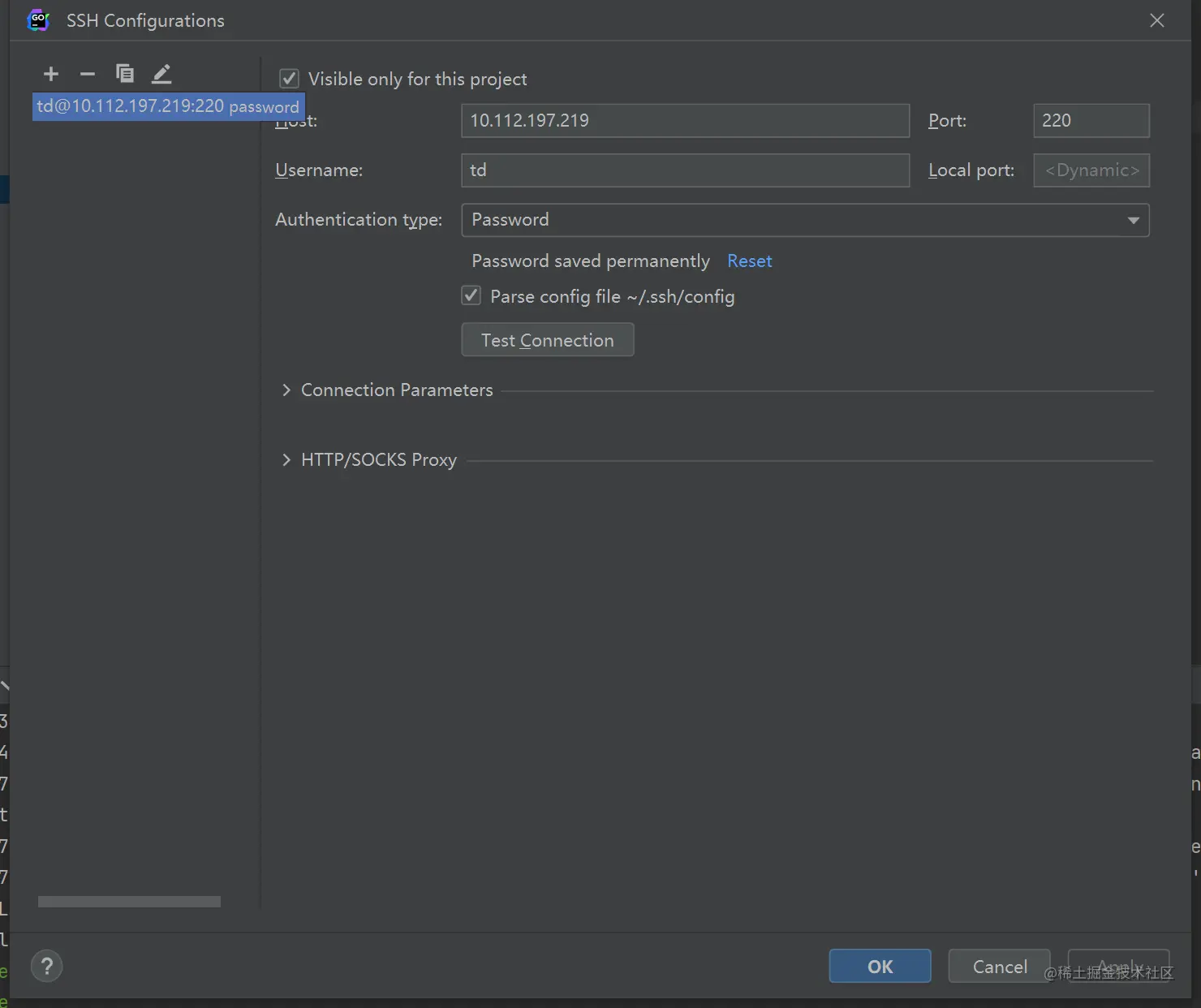1201x1008 pixels.
Task: Open the Authentication type dropdown
Action: [x=805, y=220]
